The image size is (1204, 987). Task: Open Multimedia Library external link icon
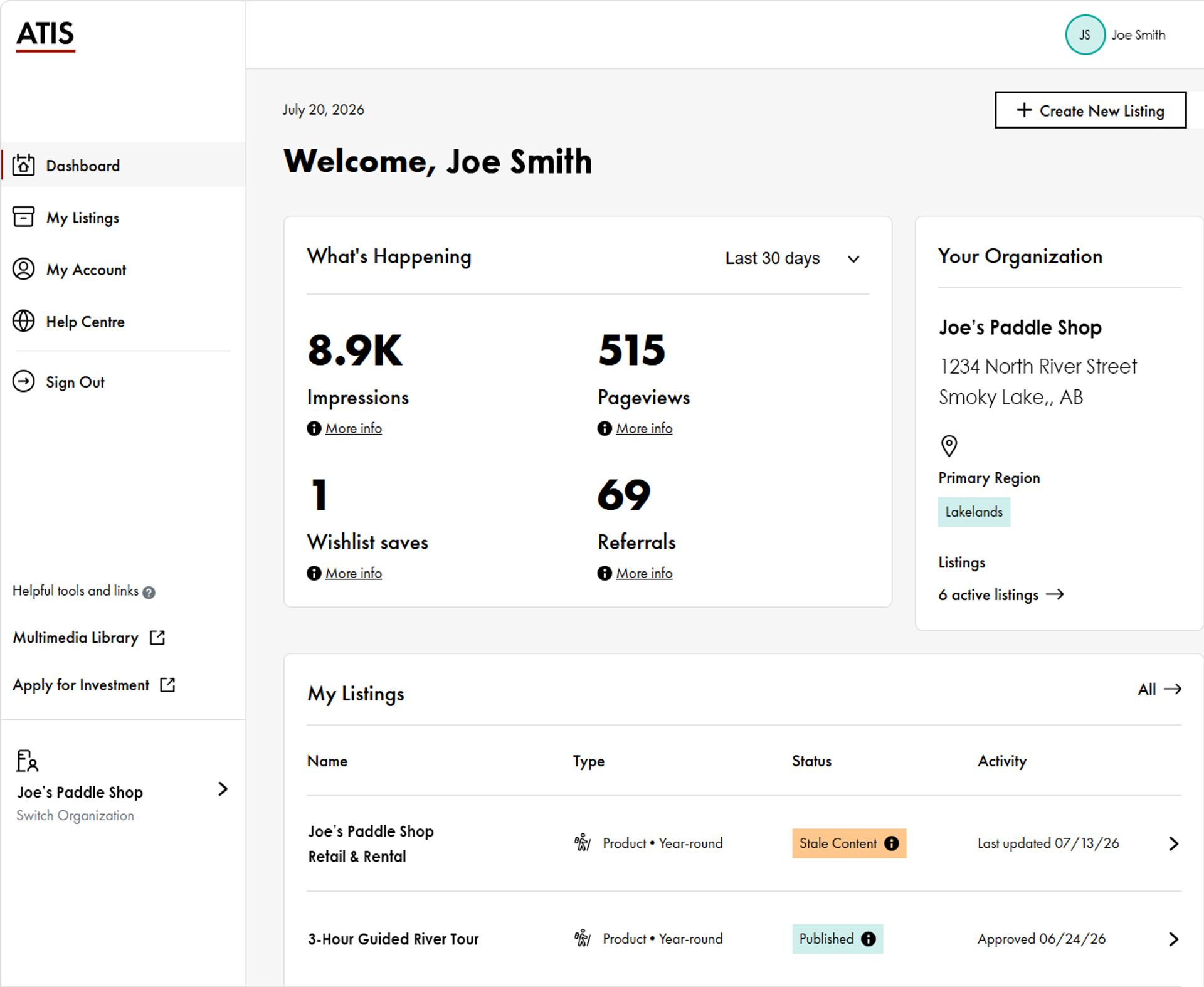coord(157,638)
